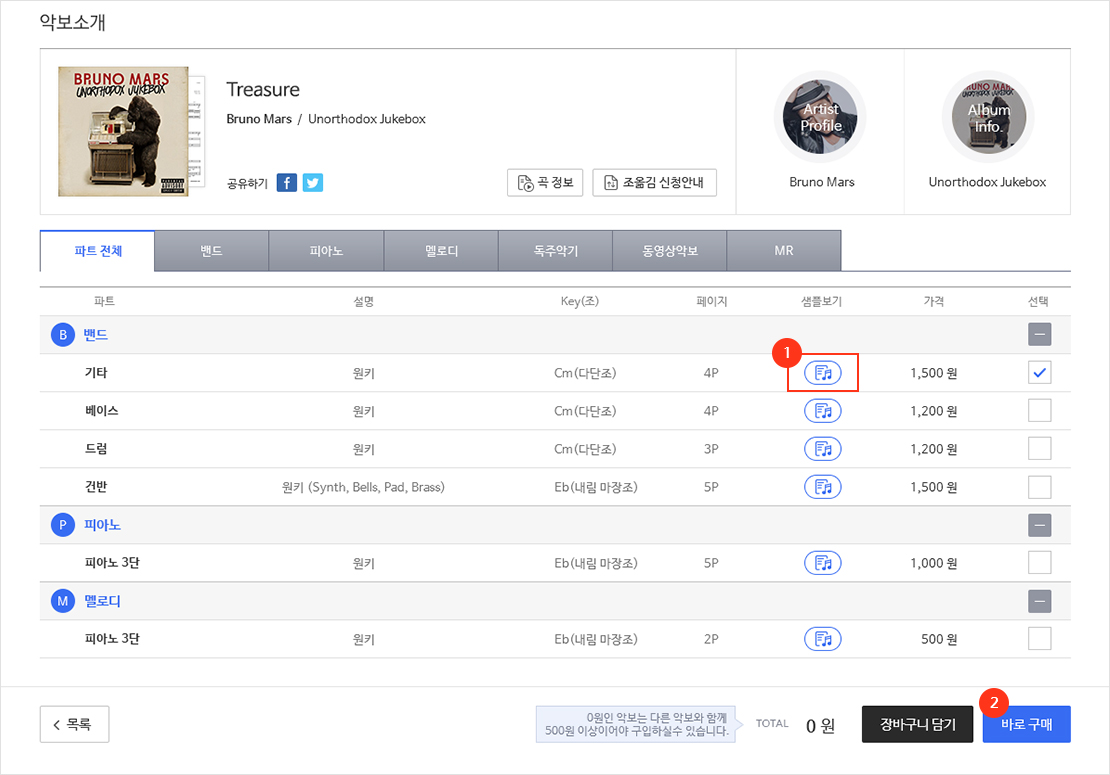Screen dimensions: 1110x775
Task: Switch to the 피아노 tab
Action: pos(326,251)
